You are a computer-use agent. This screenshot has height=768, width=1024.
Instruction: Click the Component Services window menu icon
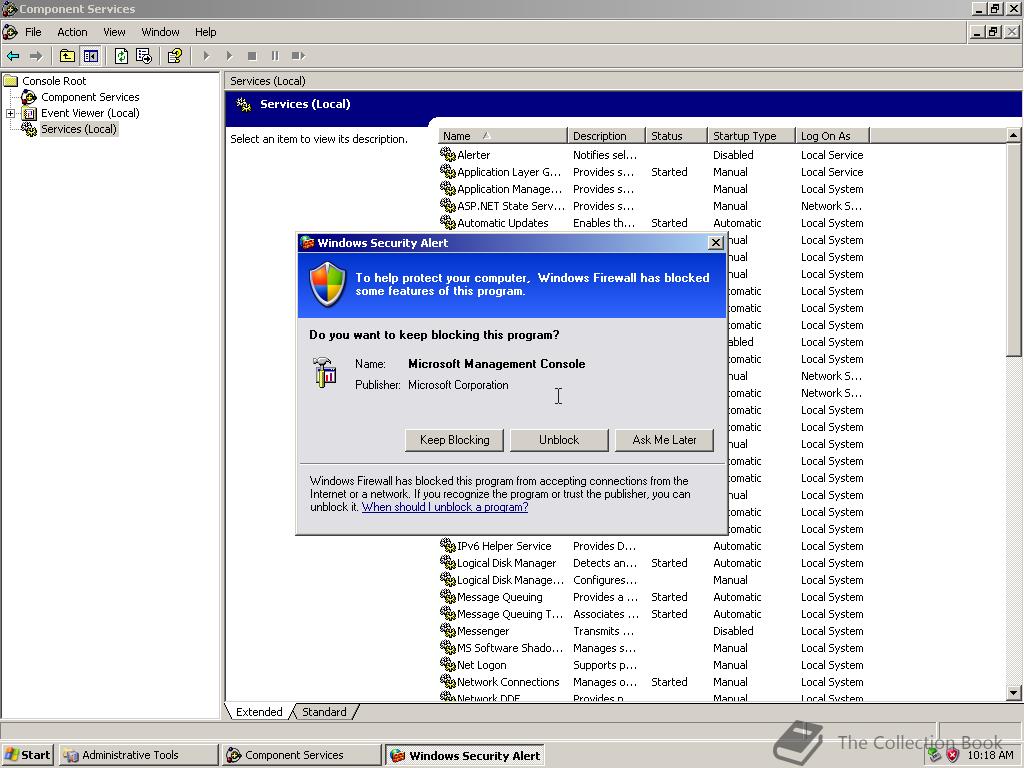point(10,32)
